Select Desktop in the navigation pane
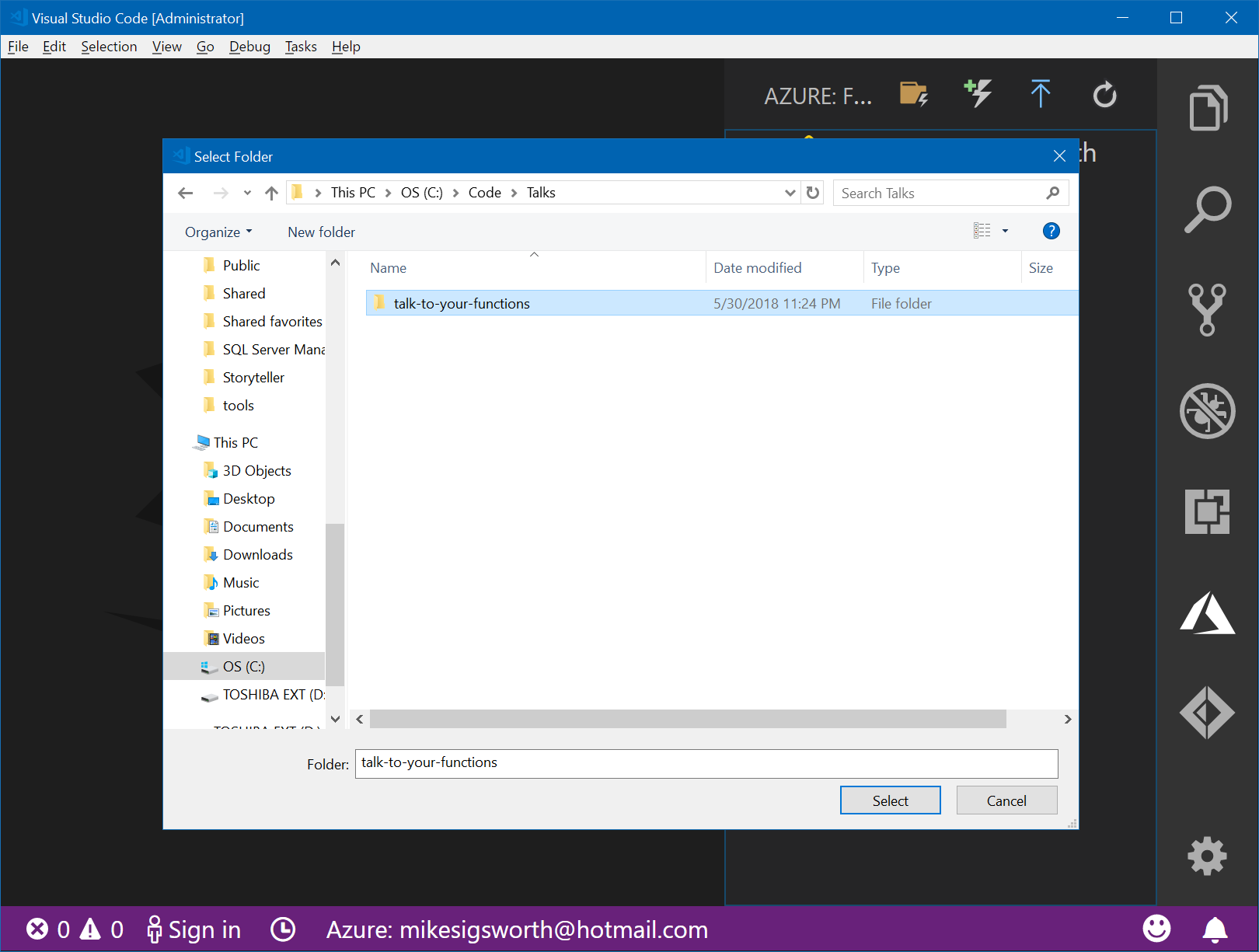Image resolution: width=1259 pixels, height=952 pixels. [x=249, y=498]
